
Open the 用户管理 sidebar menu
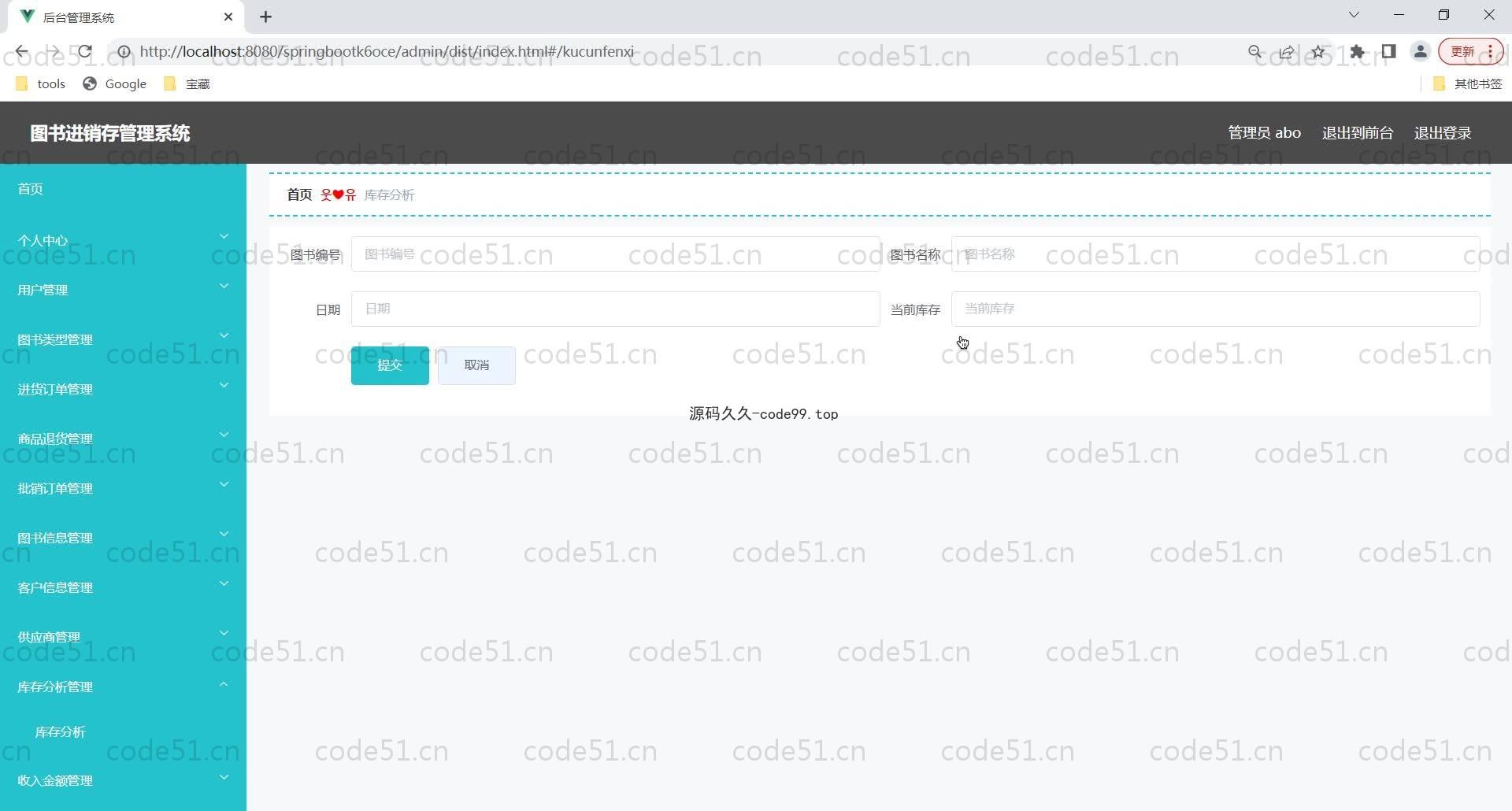tap(123, 290)
